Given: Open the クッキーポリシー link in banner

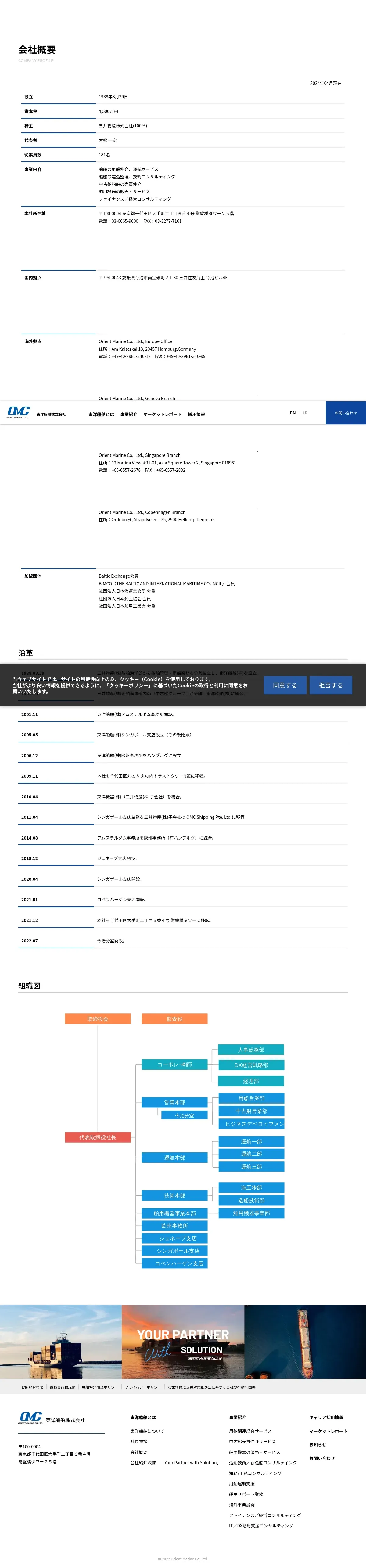Looking at the screenshot, I should point(130,685).
